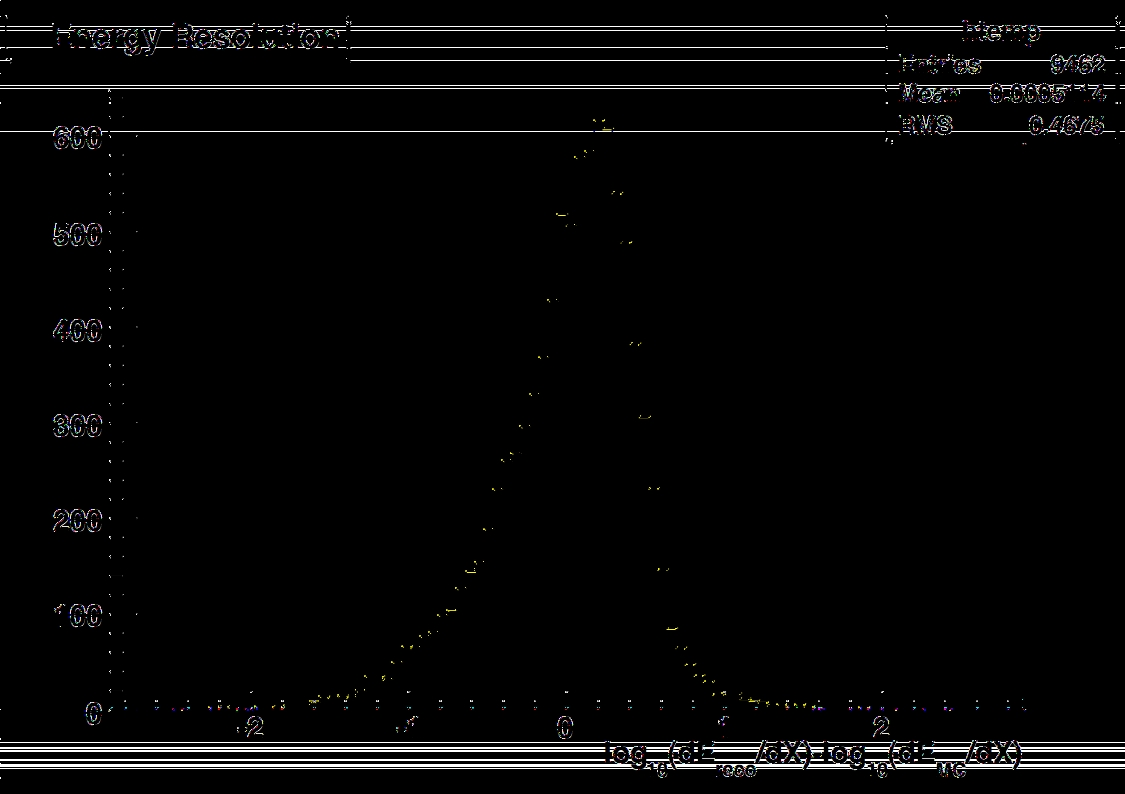Click the histogram's falling right edge near 300
This screenshot has height=794, width=1125.
point(646,415)
